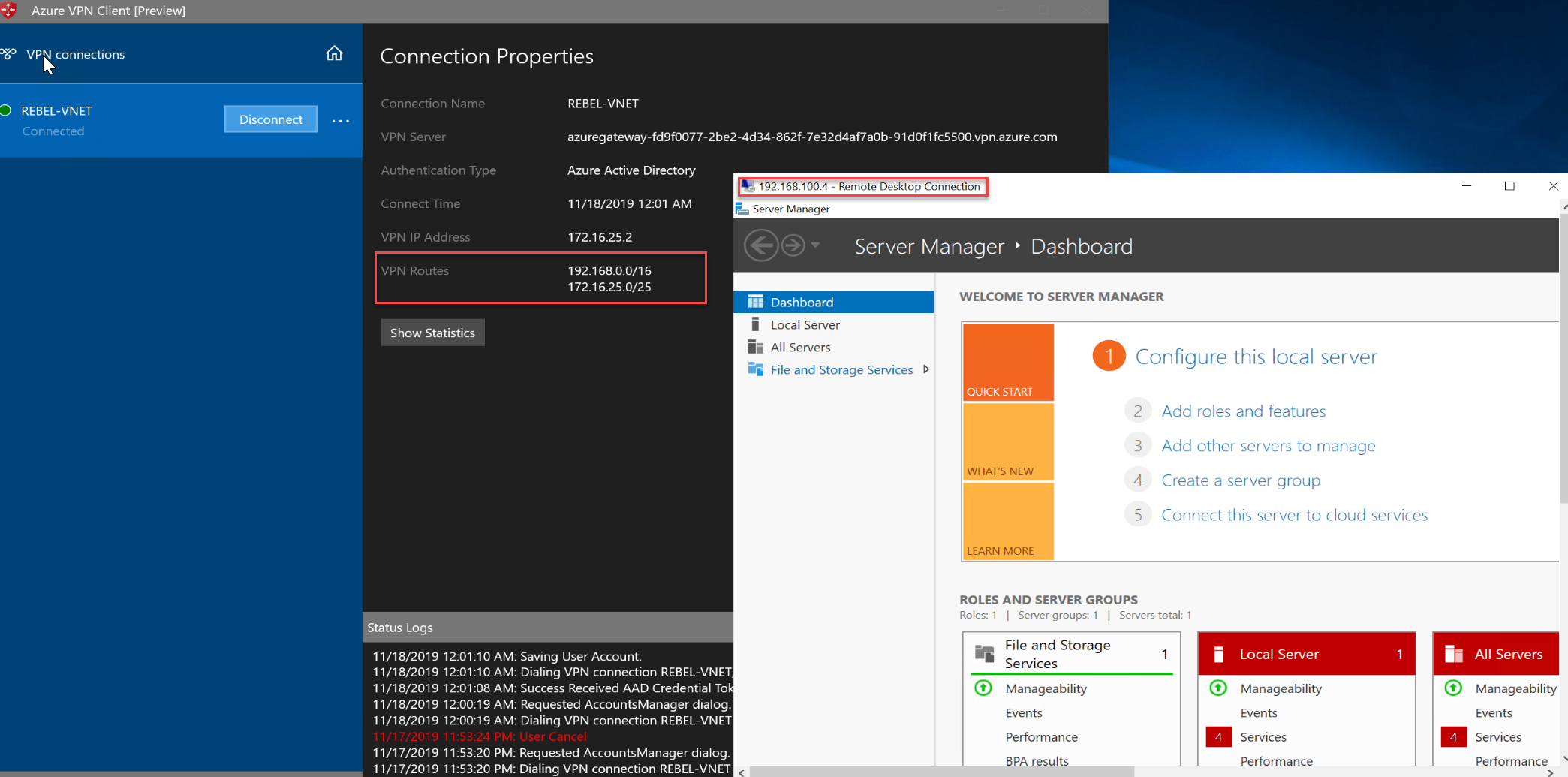Select the REBEL-VNET connection entry
This screenshot has height=777, width=1568.
click(x=181, y=120)
